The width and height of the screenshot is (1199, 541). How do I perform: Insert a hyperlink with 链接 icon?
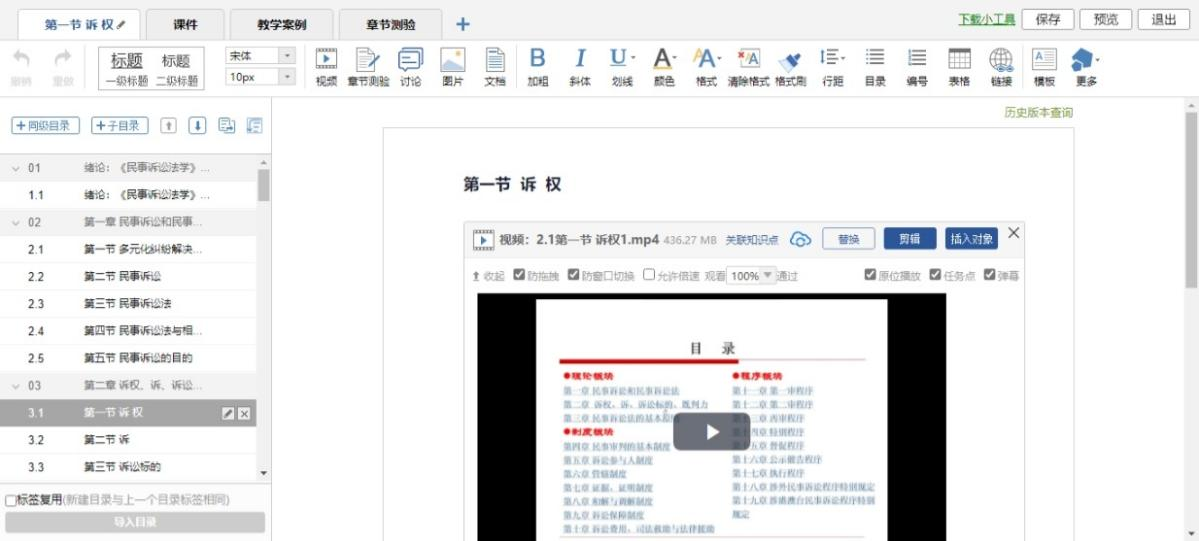point(1001,67)
